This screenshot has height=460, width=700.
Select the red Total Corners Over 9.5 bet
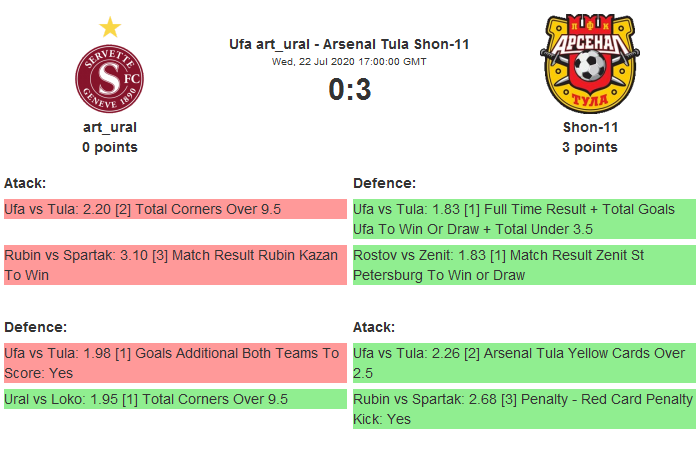[x=175, y=210]
